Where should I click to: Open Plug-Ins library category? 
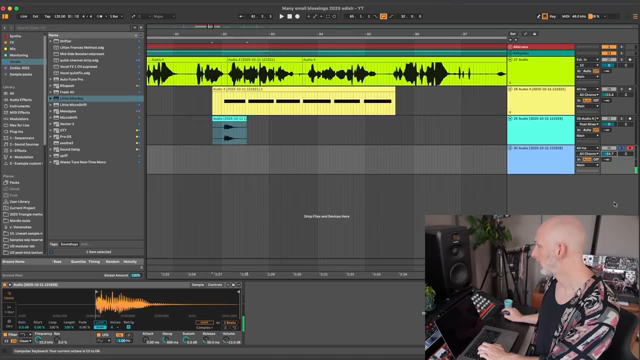[x=16, y=131]
